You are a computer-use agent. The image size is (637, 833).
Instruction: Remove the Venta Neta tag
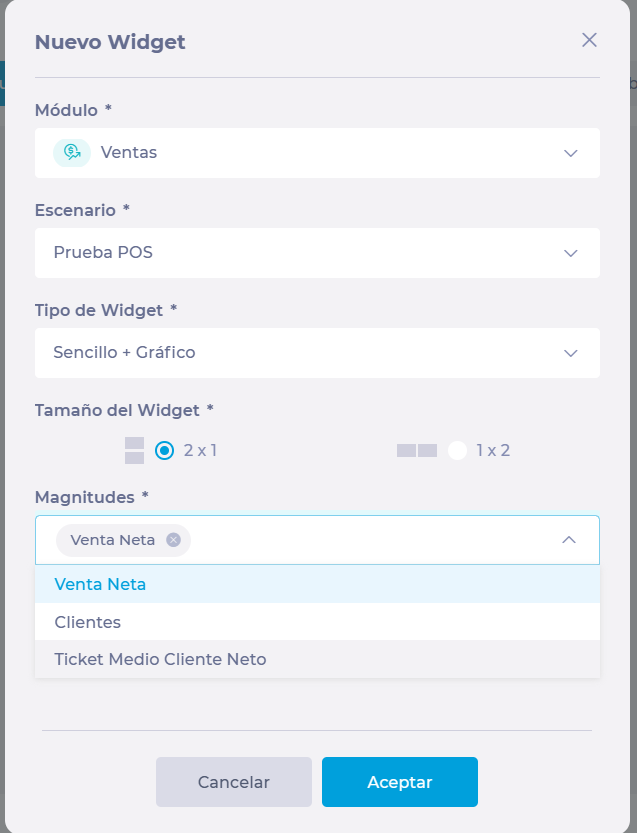pyautogui.click(x=173, y=540)
